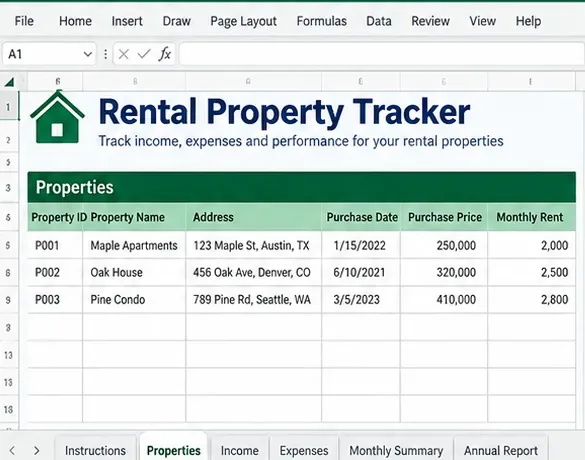Select row header number 1
585x460 pixels.
click(9, 107)
